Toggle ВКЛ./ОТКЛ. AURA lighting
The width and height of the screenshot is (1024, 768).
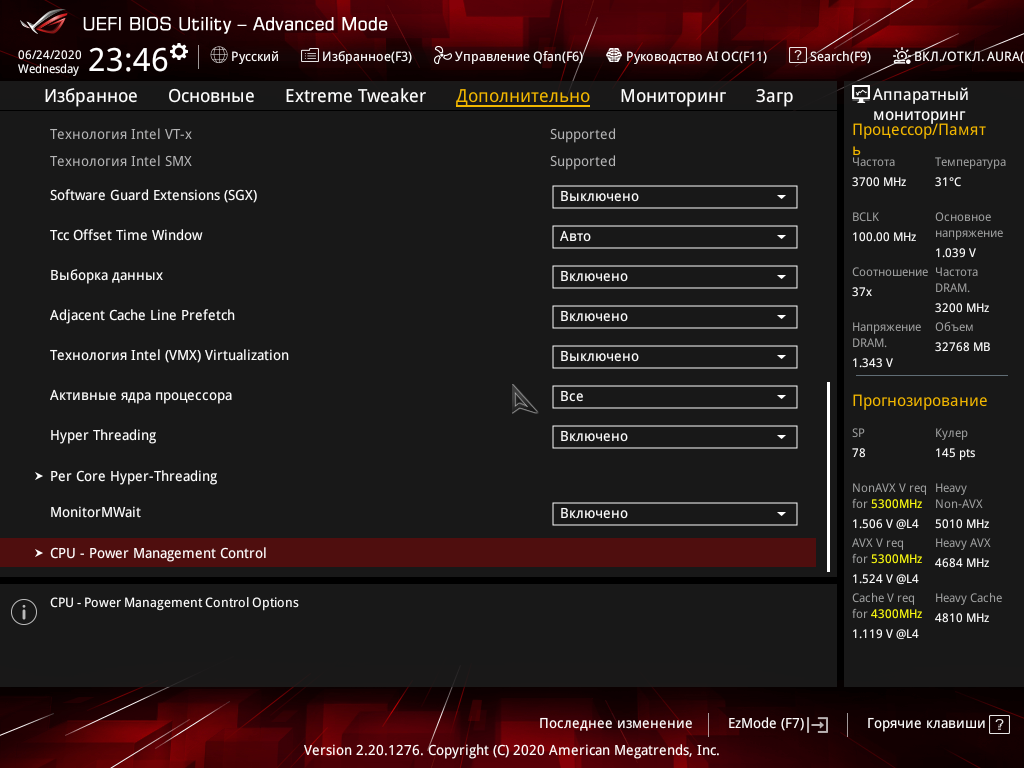pyautogui.click(x=968, y=56)
